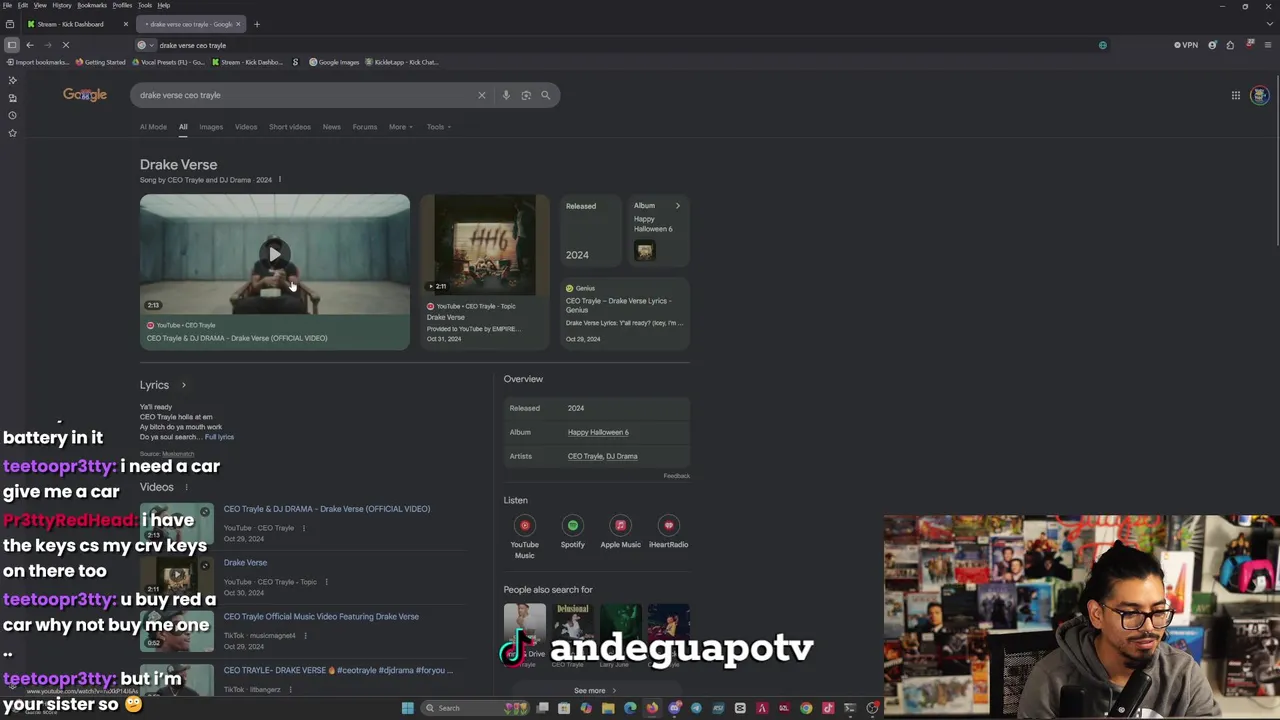This screenshot has width=1280, height=720.
Task: Open Getting Started bookmark
Action: pos(100,62)
